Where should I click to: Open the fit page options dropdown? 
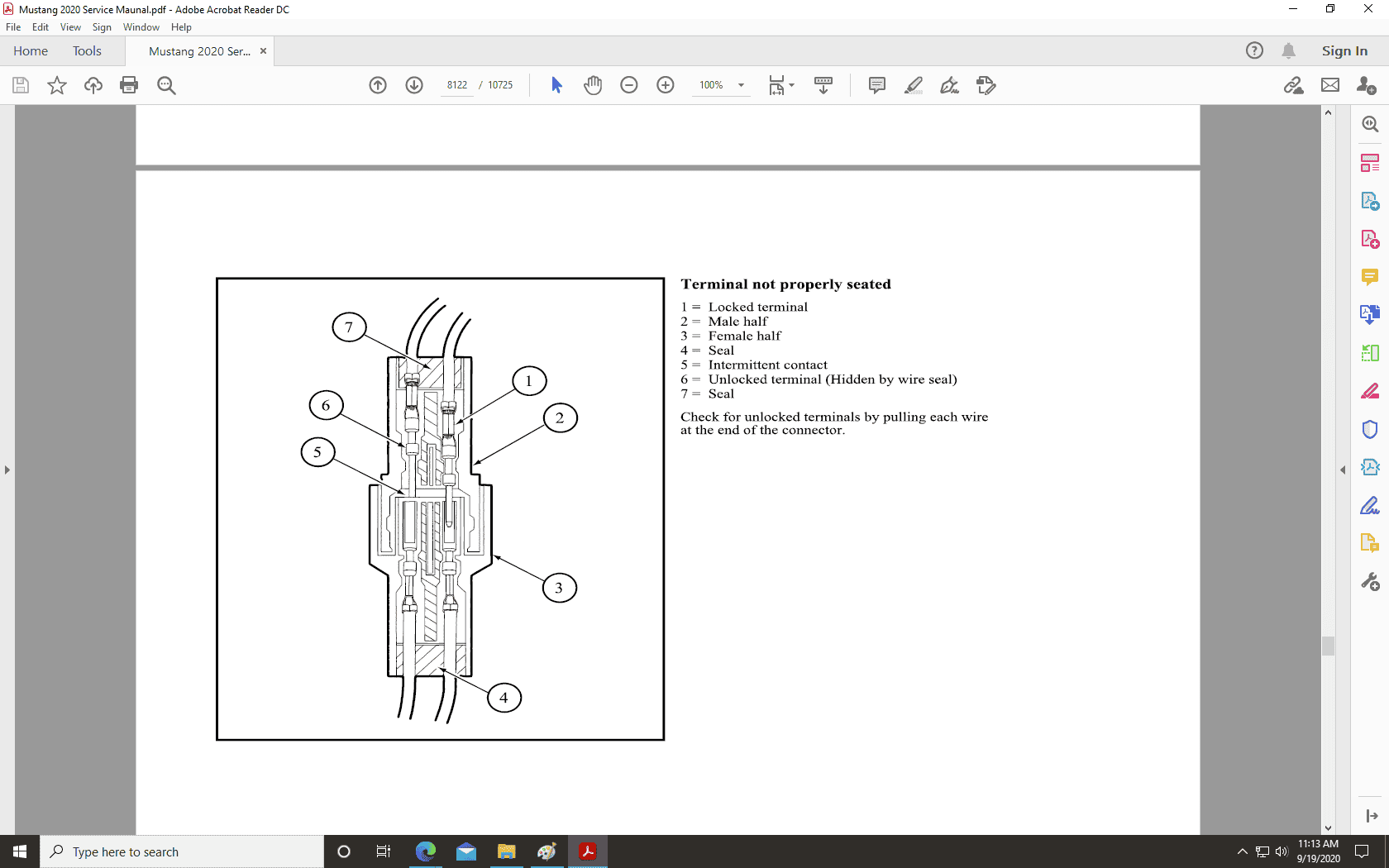(781, 85)
